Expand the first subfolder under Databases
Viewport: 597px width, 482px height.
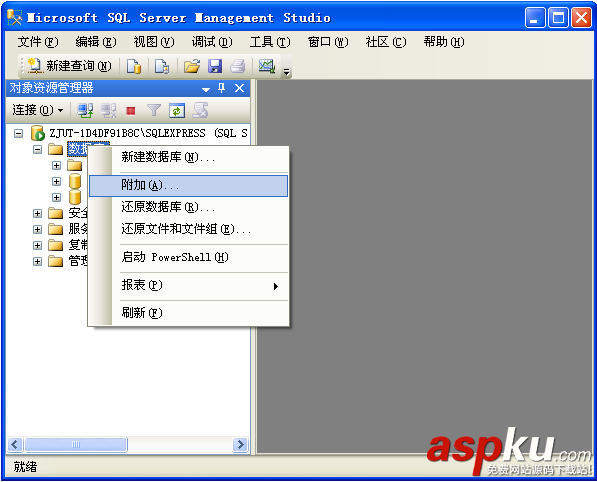tap(57, 165)
